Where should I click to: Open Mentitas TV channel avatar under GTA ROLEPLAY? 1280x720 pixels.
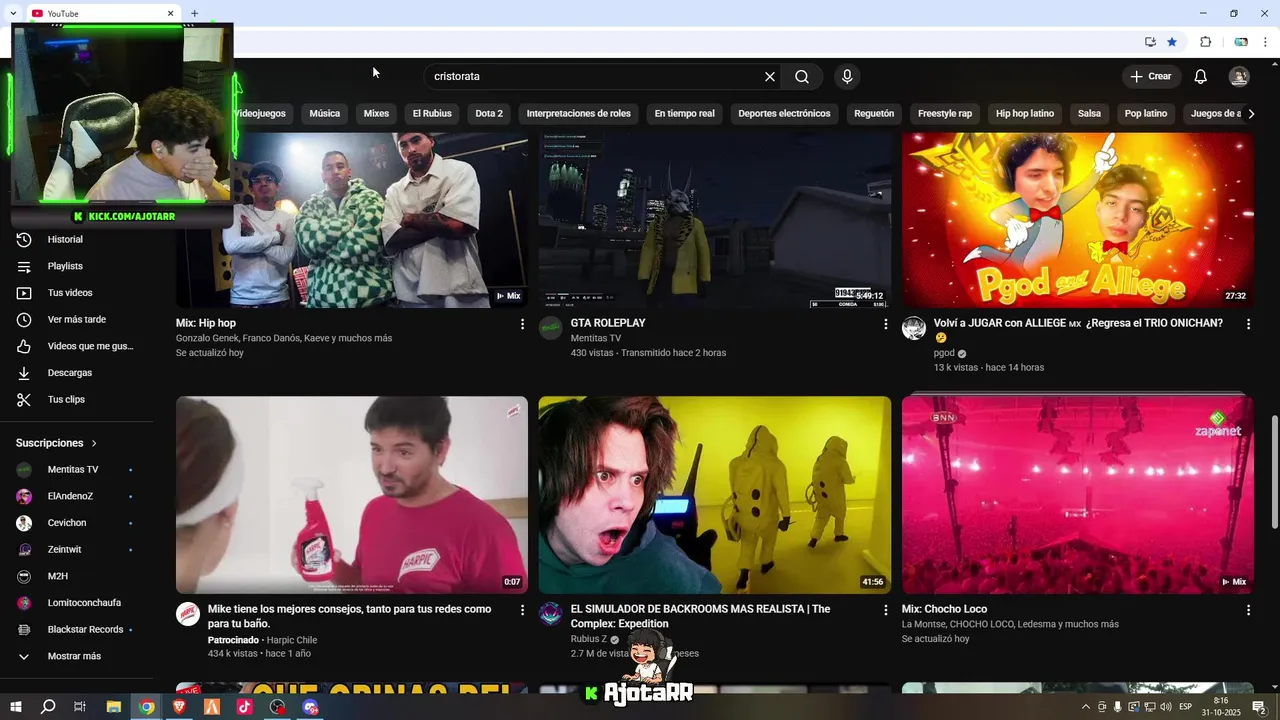551,328
